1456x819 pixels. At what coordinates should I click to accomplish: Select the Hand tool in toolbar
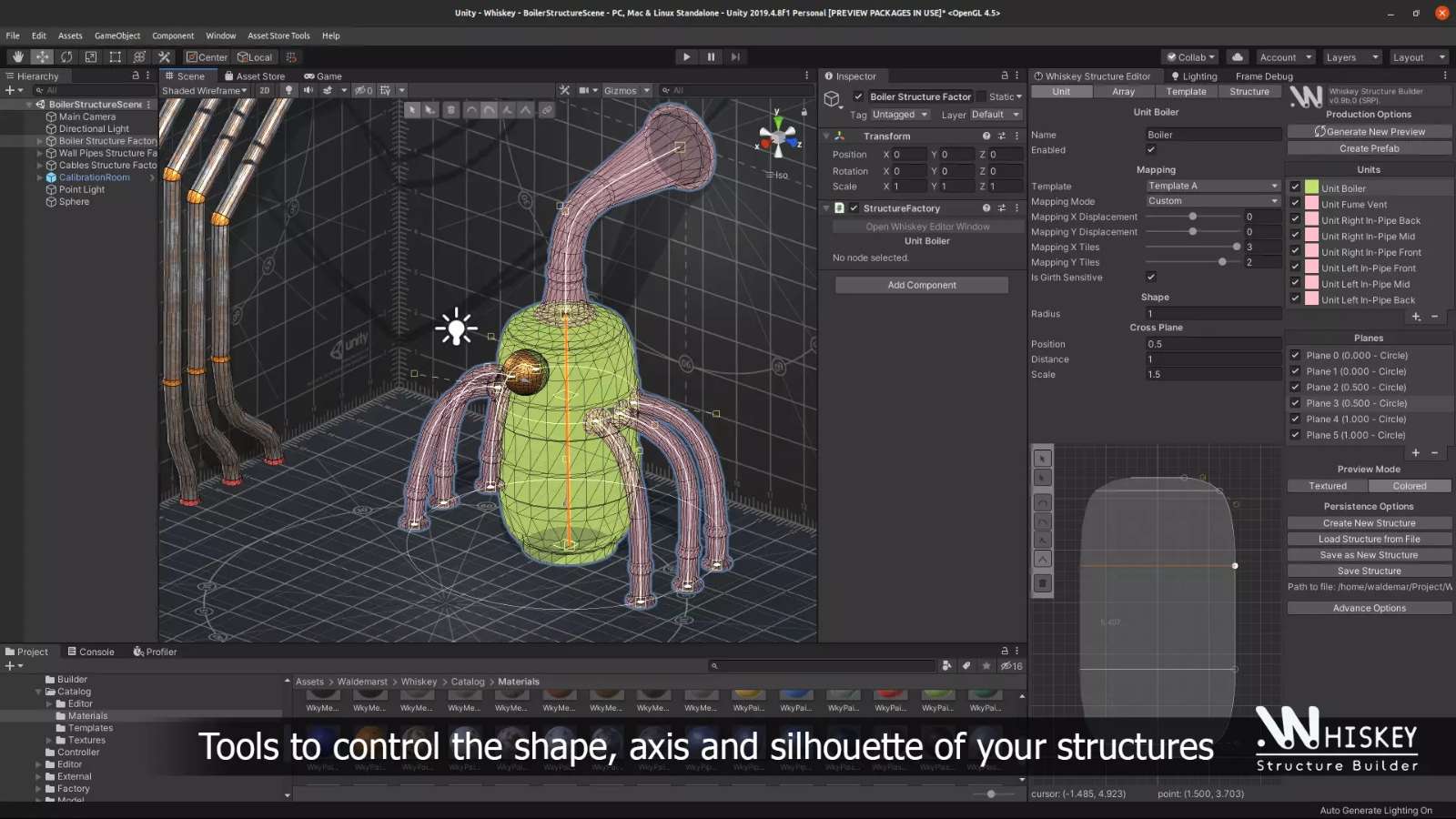pos(17,56)
